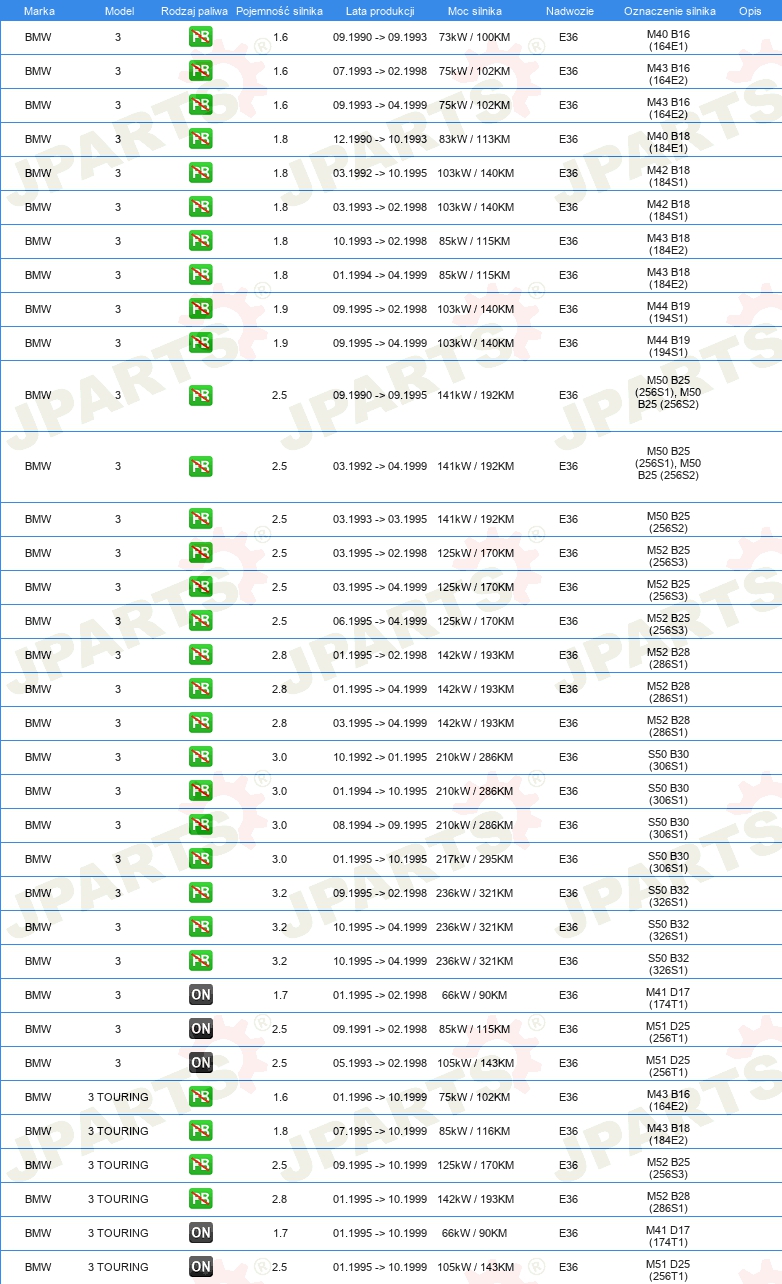Click production years 07.1995 -> 10.1999
Screen dimensions: 782x1284
(x=380, y=1132)
